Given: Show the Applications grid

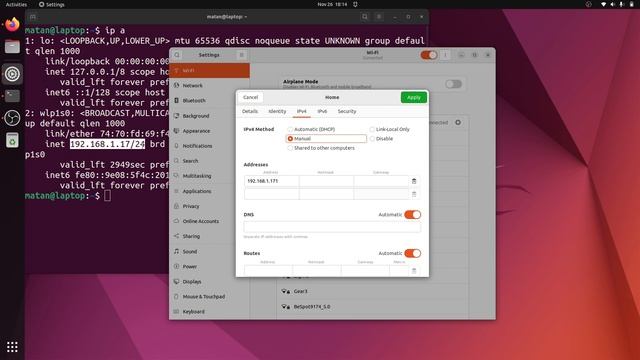Looking at the screenshot, I should point(12,347).
